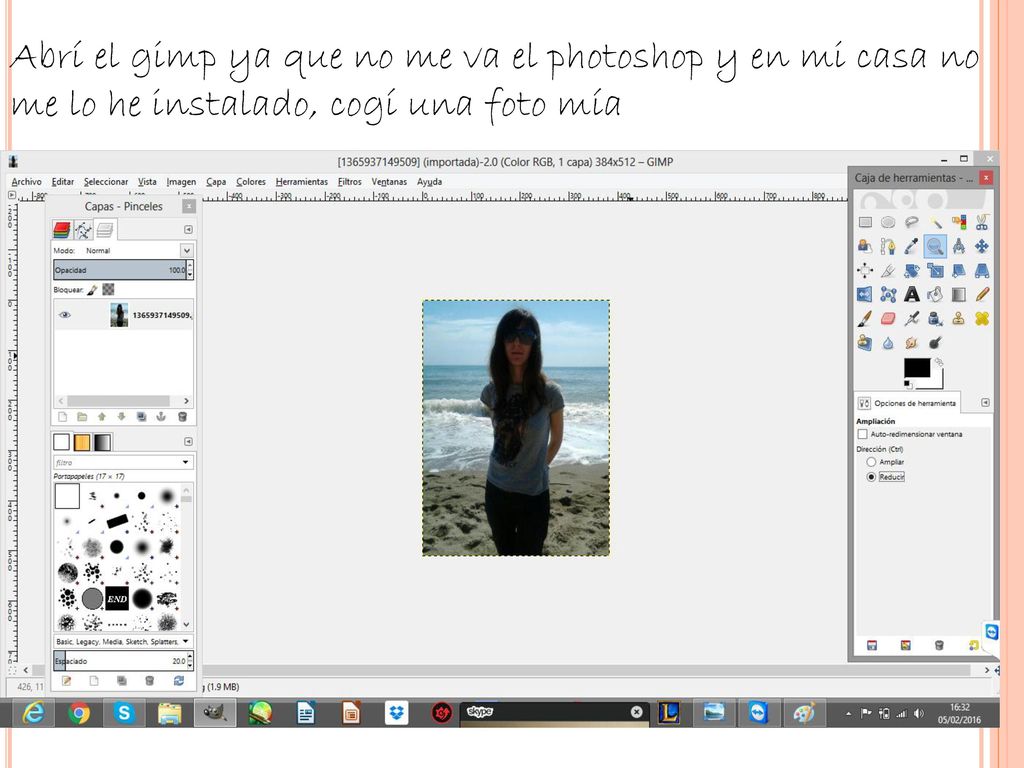Open the Seleccionar menu
Screen dimensions: 1024x768
tap(106, 182)
